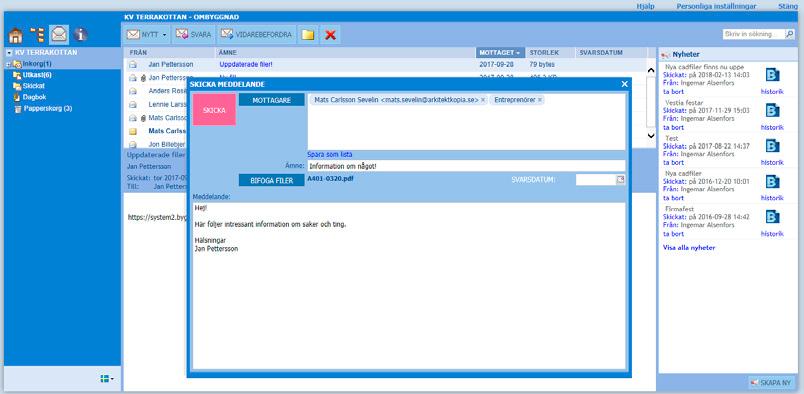The image size is (804, 394).
Task: Click the attached file A401-0320.pdf
Action: (x=330, y=179)
